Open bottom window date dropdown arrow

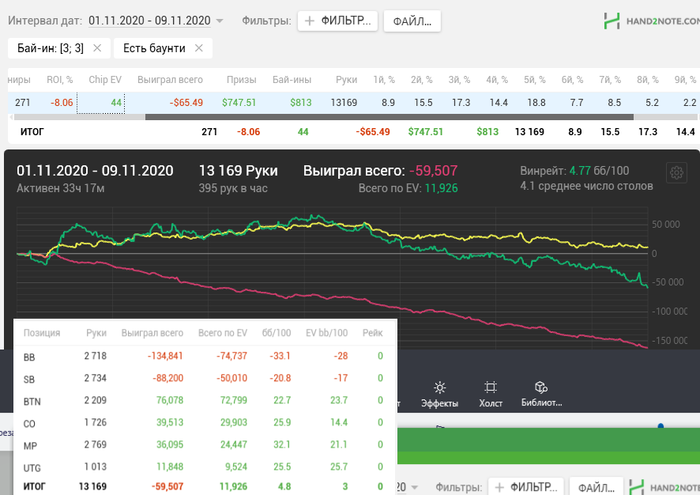414,487
